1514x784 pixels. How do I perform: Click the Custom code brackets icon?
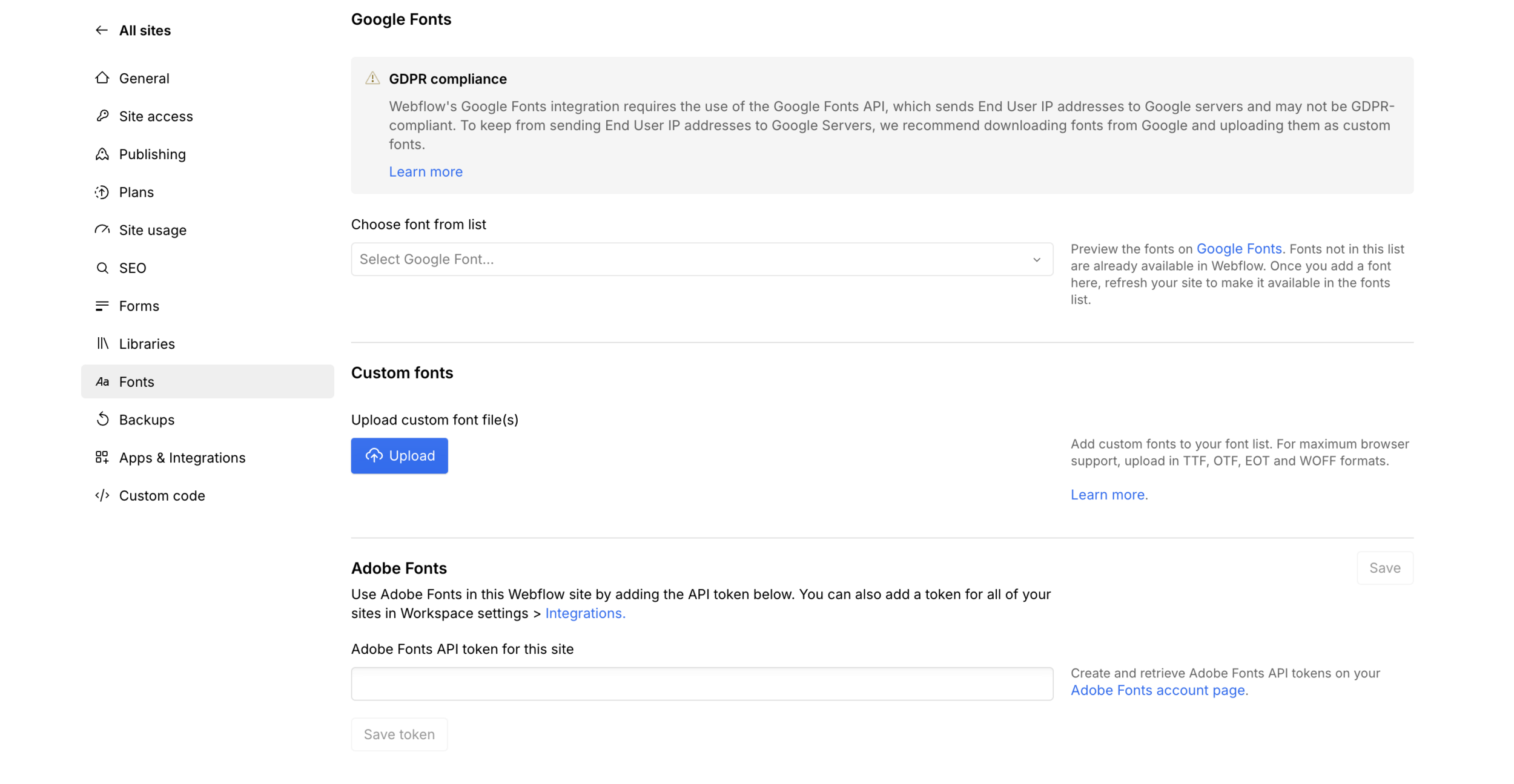(x=102, y=495)
